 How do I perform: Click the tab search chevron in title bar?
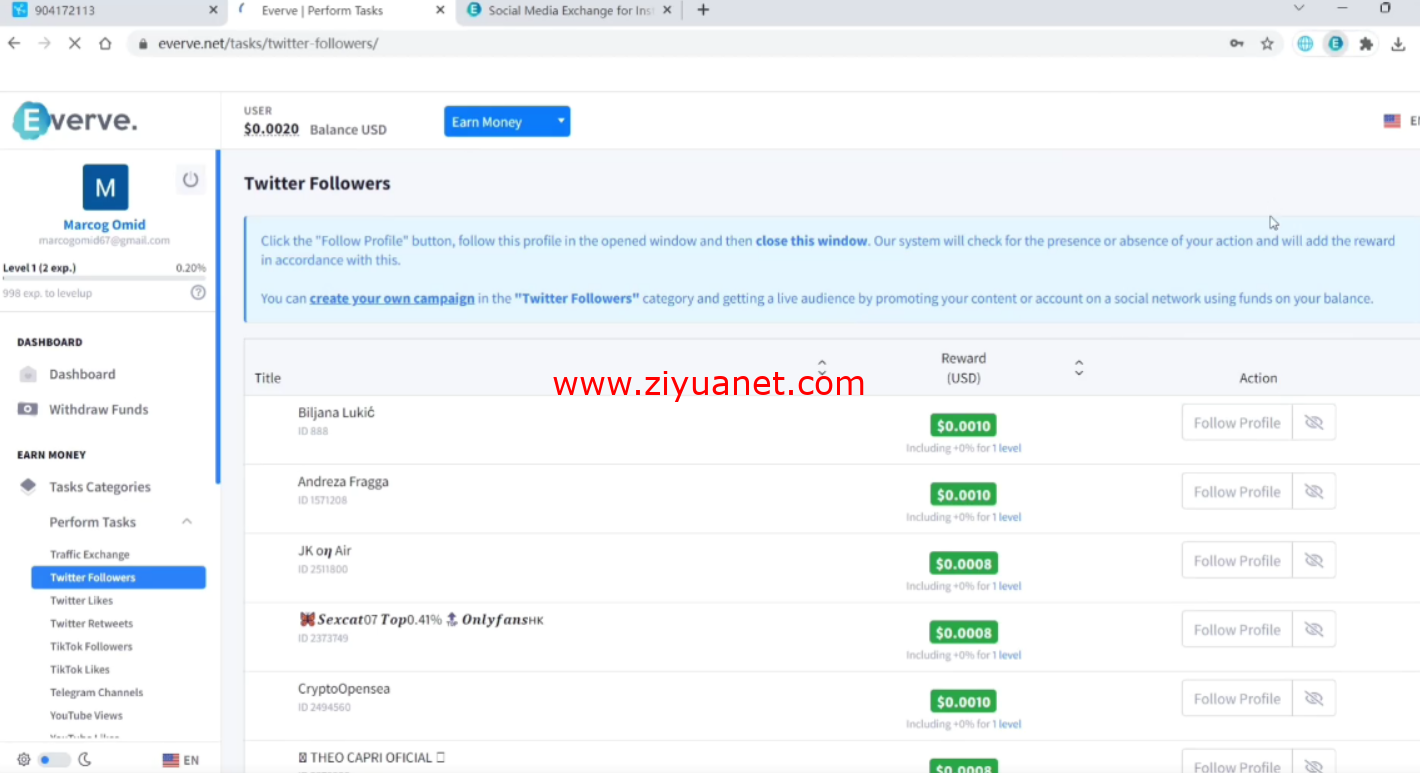tap(1299, 8)
